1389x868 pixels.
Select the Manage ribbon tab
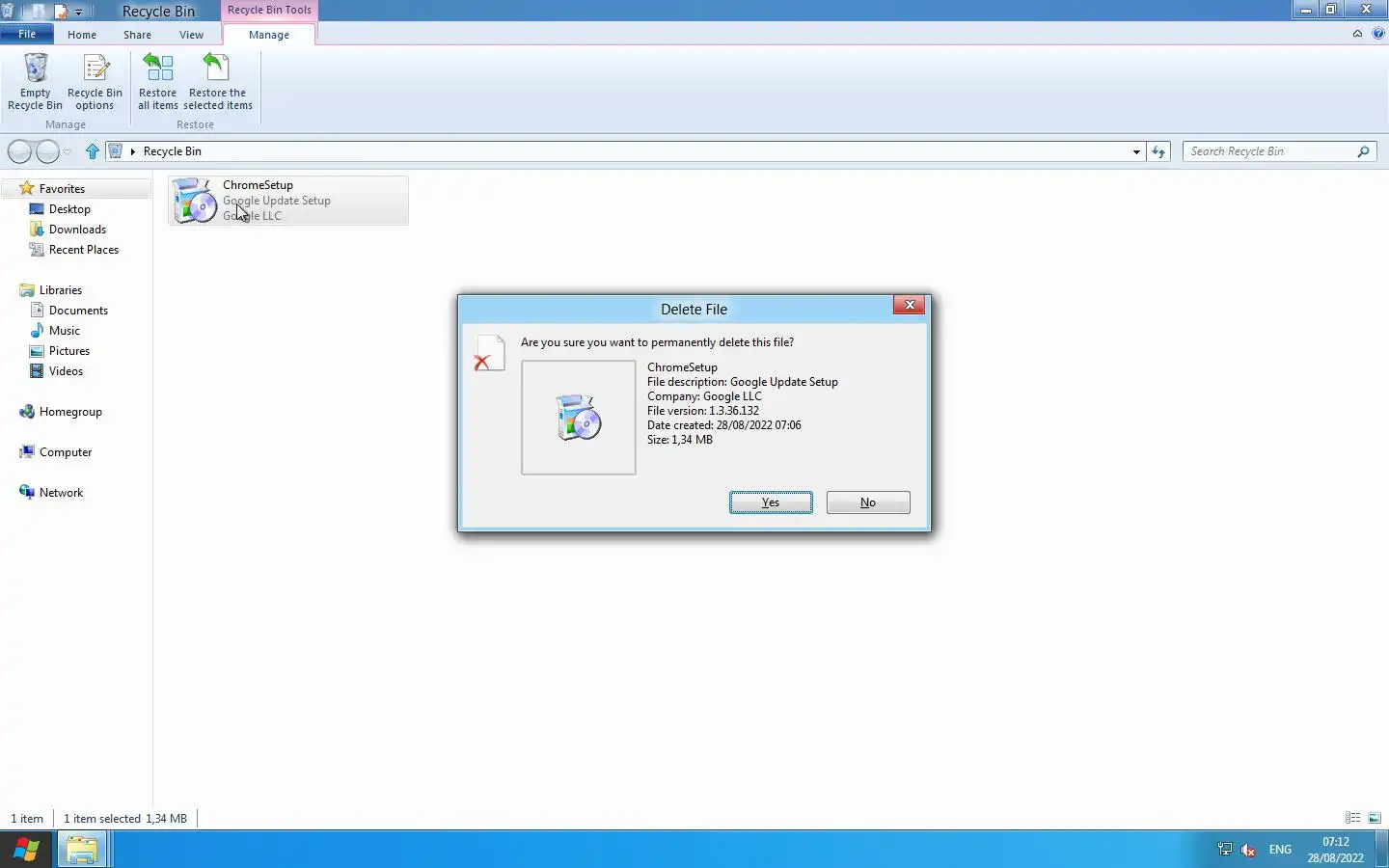pos(269,35)
